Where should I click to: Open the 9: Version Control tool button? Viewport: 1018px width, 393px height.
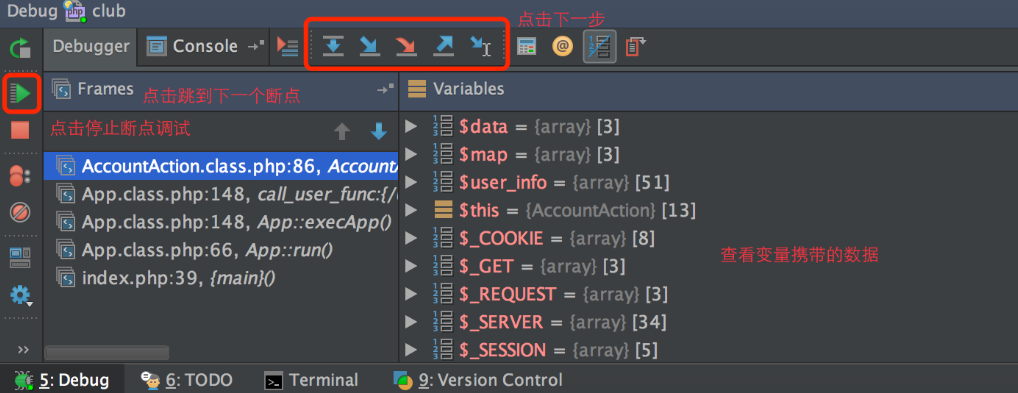(x=478, y=380)
